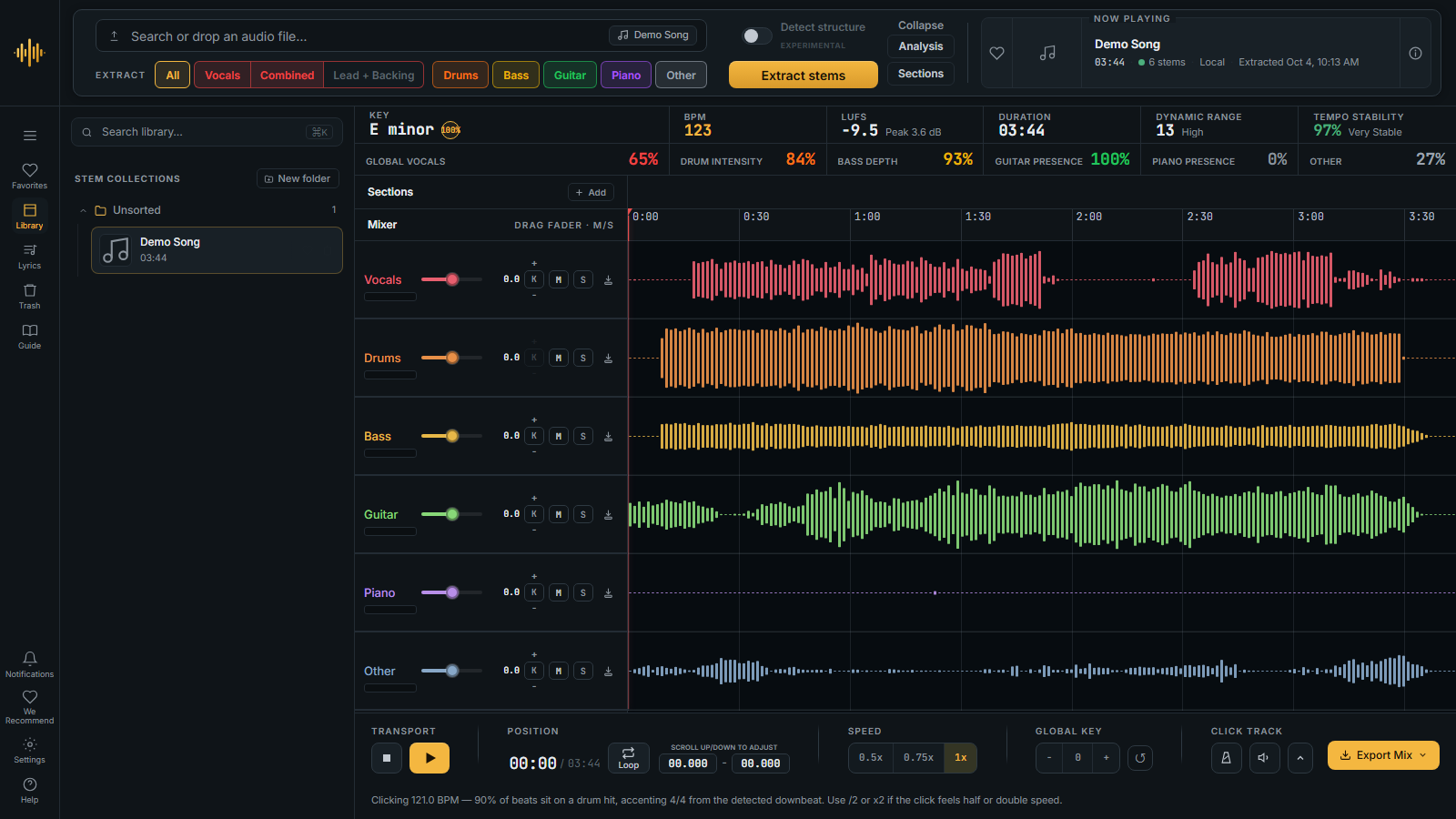This screenshot has width=1456, height=819.
Task: Select the Drums extract option
Action: click(461, 76)
